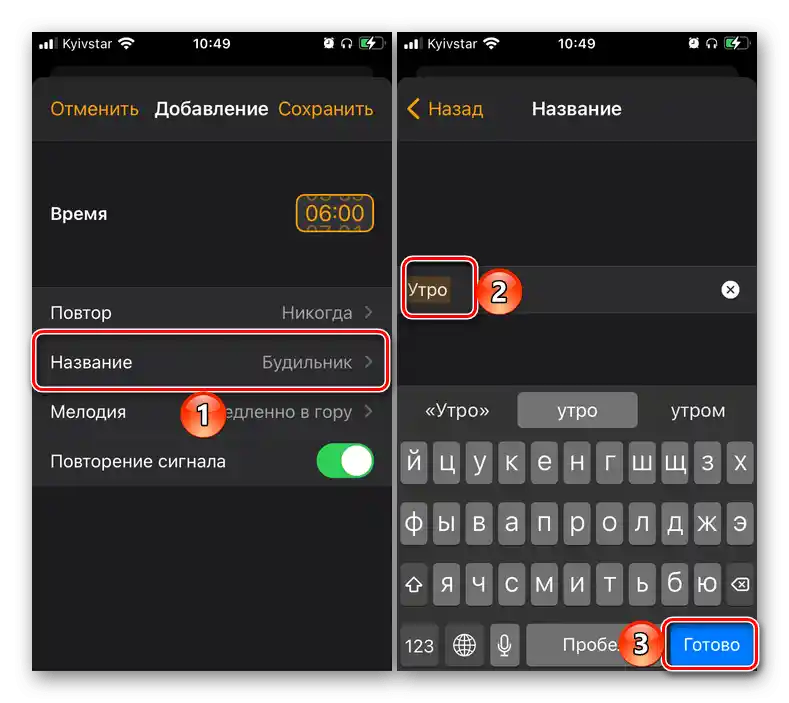Open the Название Будильник row
Screen dimensions: 789x703
click(212, 362)
